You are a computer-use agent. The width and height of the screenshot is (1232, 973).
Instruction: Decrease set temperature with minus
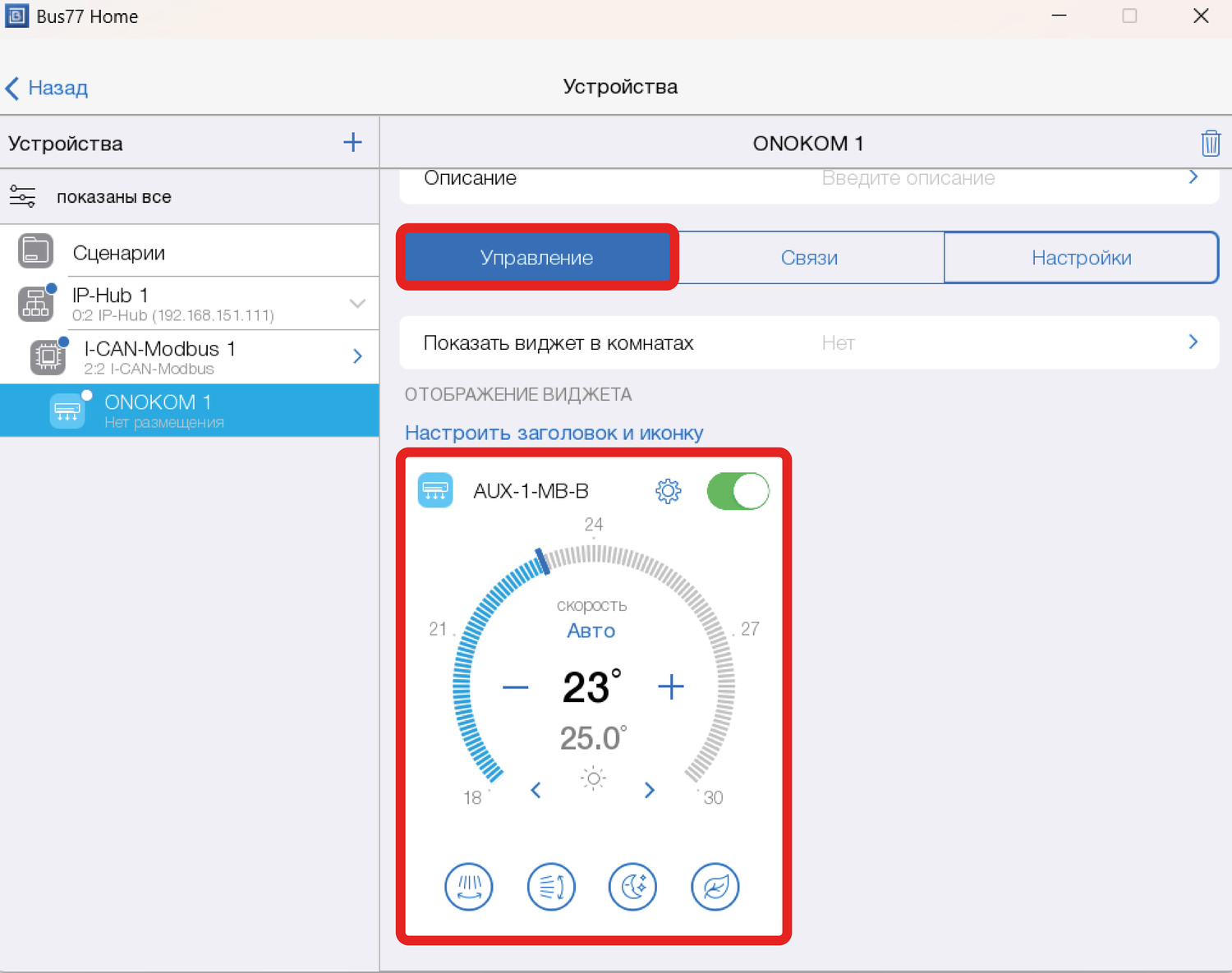[515, 686]
